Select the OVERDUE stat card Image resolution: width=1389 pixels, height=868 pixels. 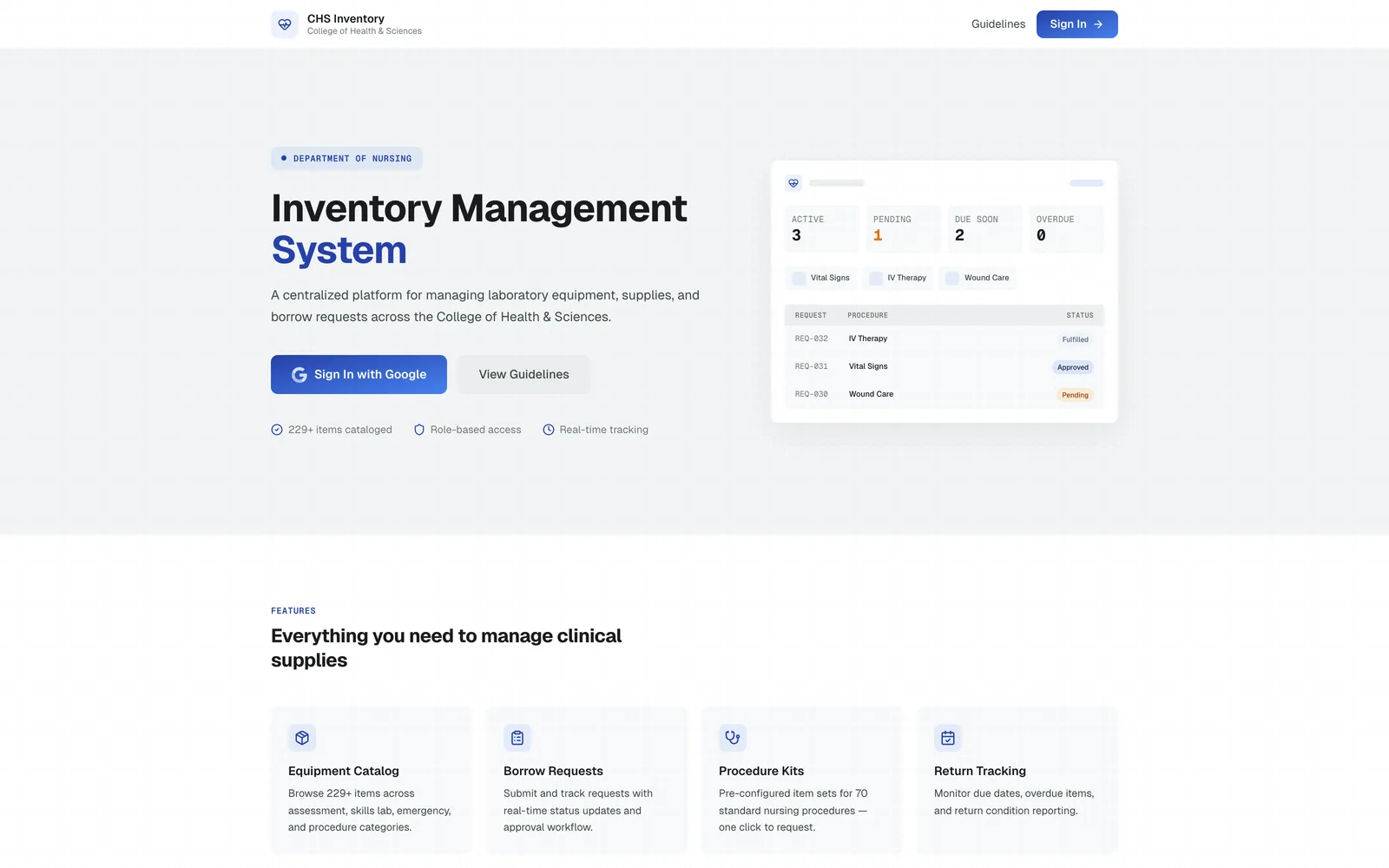pyautogui.click(x=1066, y=229)
